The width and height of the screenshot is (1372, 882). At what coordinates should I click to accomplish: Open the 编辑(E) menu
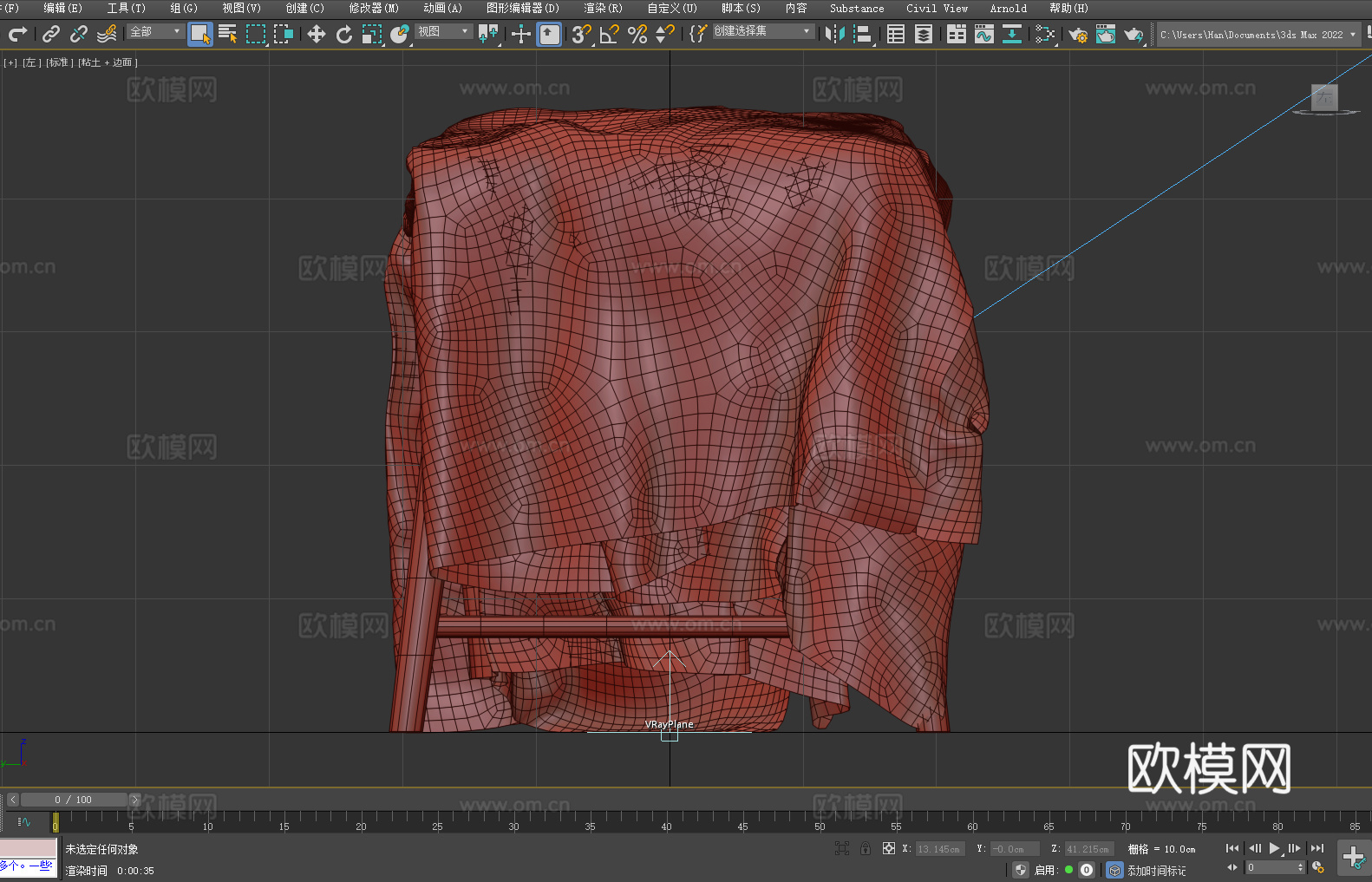[x=62, y=8]
